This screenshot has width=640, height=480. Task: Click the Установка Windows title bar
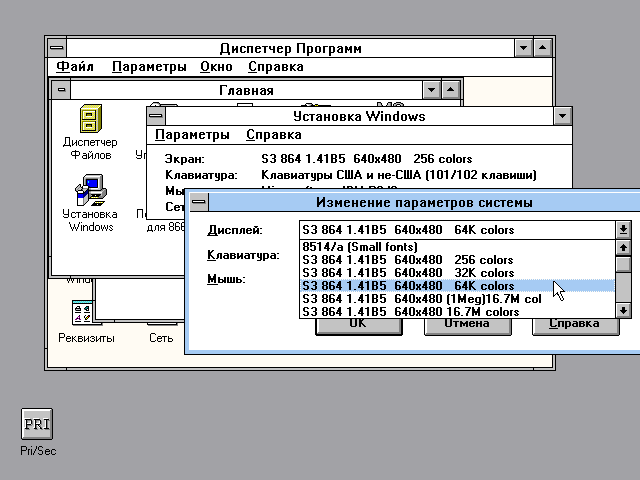(x=359, y=116)
